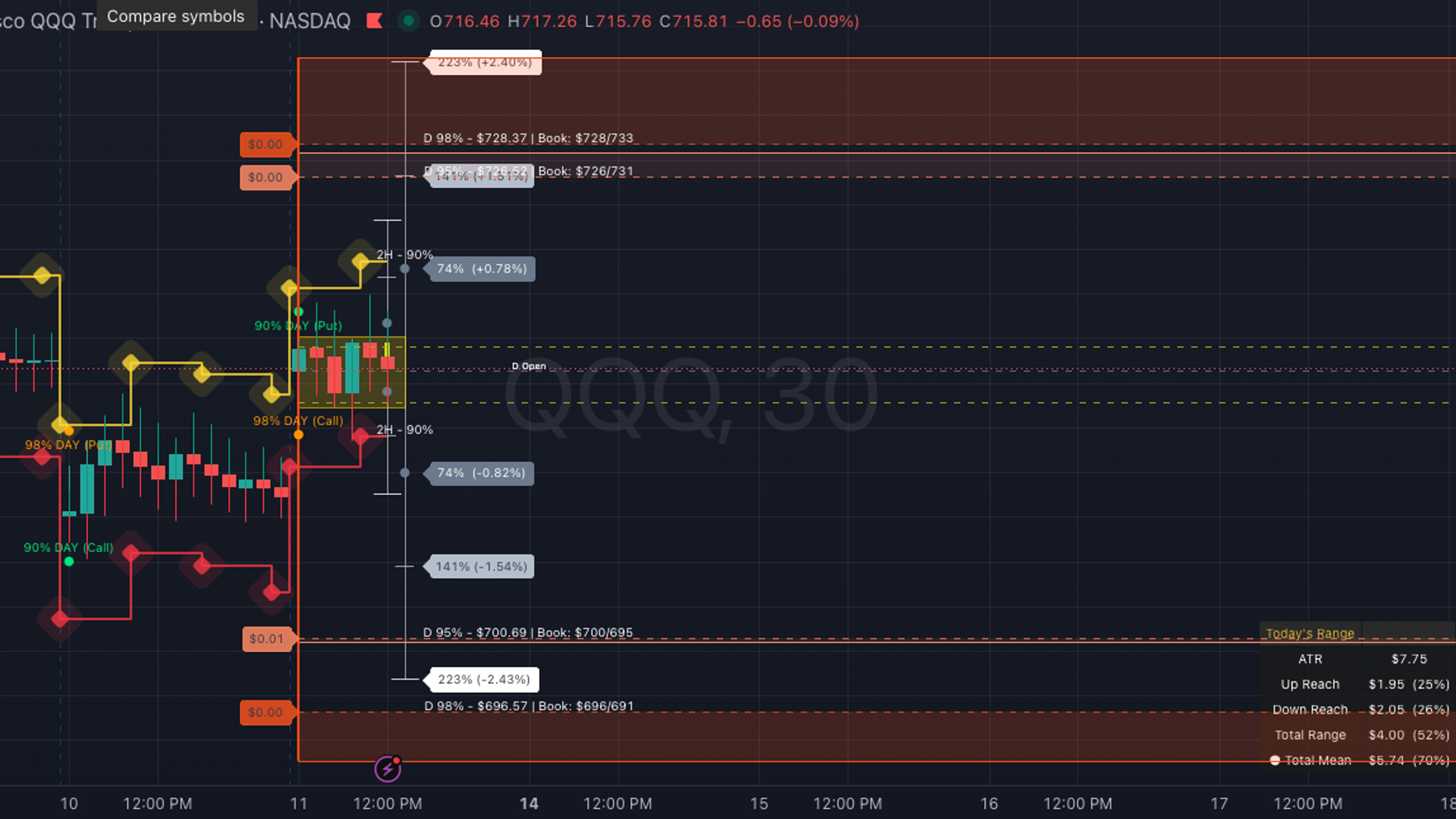
Task: Click the Up Reach $1.95 (25%) value
Action: click(x=1409, y=684)
